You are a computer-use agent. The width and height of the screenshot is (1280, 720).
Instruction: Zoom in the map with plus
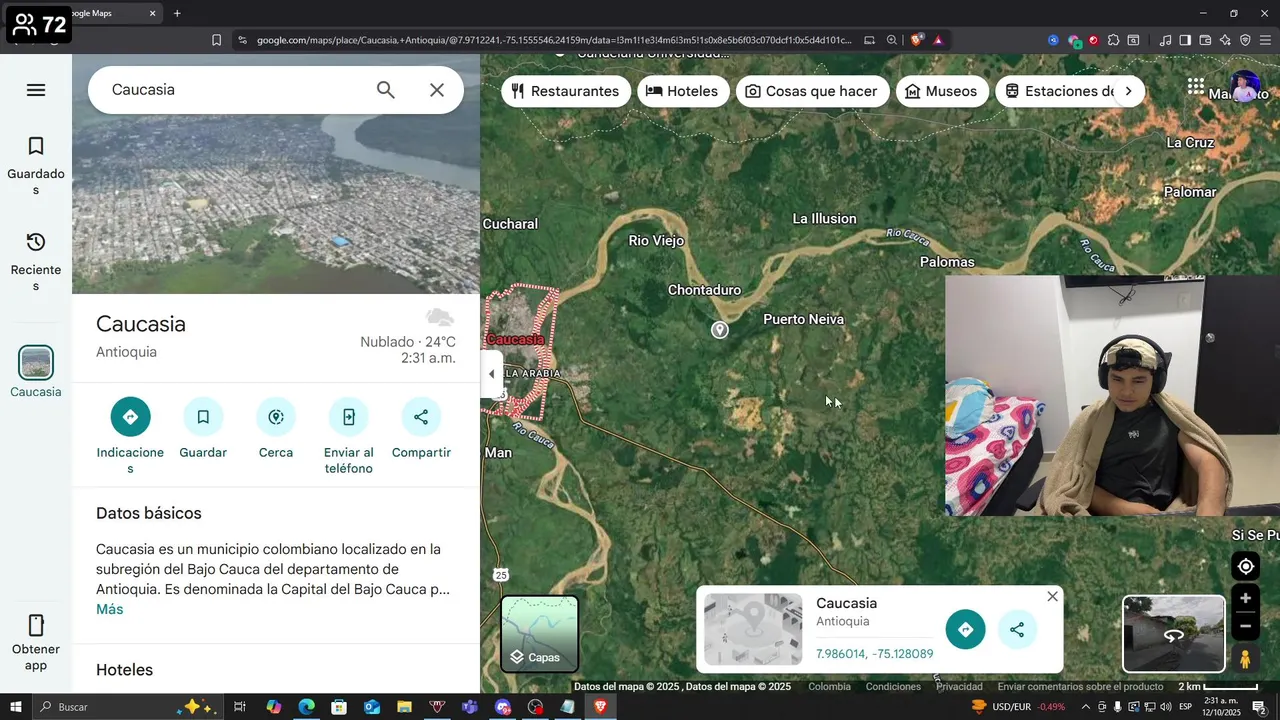coord(1245,599)
